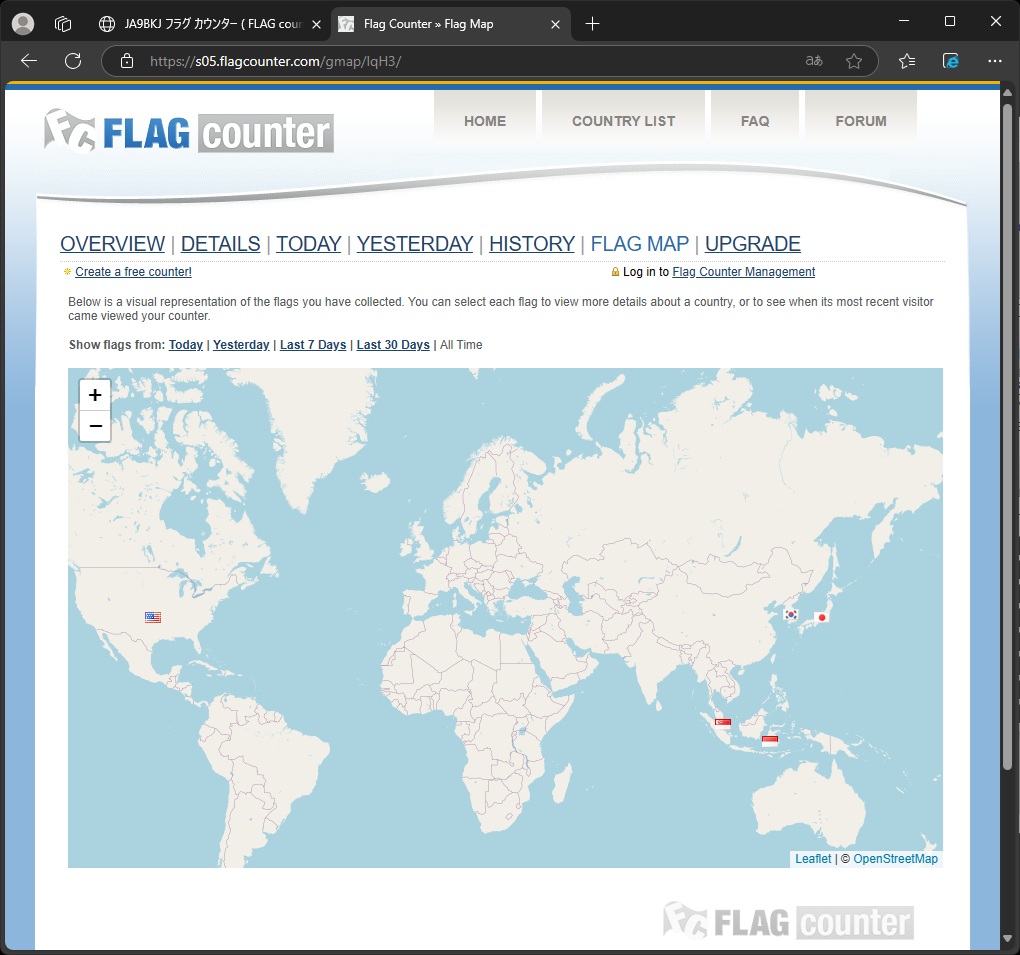Go to the DETAILS section
This screenshot has height=955, width=1020.
(x=221, y=244)
